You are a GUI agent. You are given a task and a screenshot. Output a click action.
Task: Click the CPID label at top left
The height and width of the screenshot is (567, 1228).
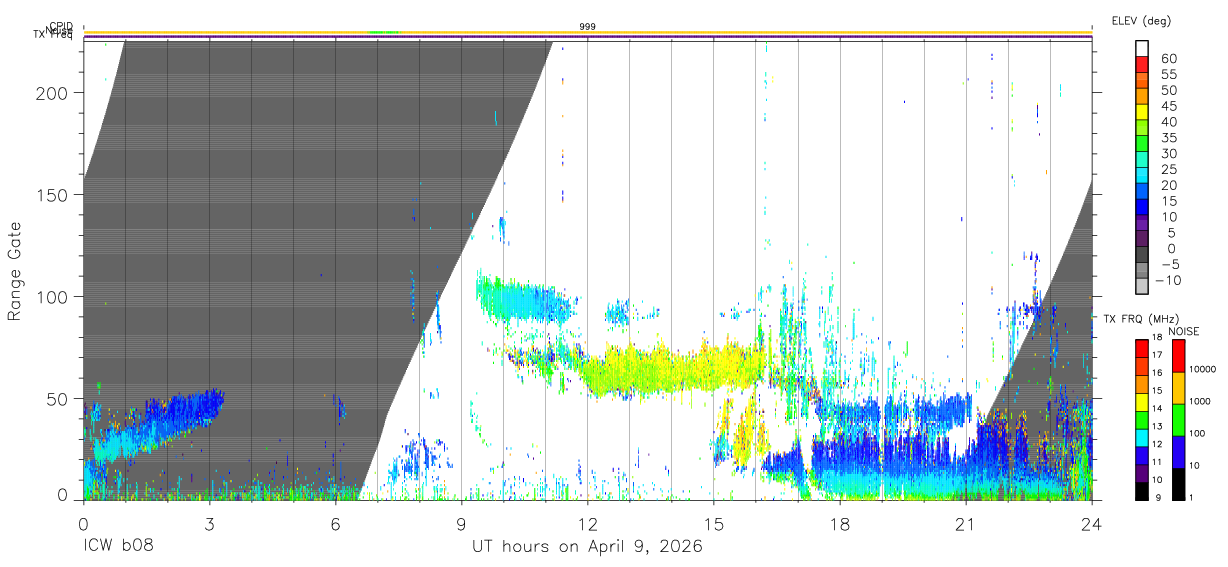pyautogui.click(x=61, y=26)
